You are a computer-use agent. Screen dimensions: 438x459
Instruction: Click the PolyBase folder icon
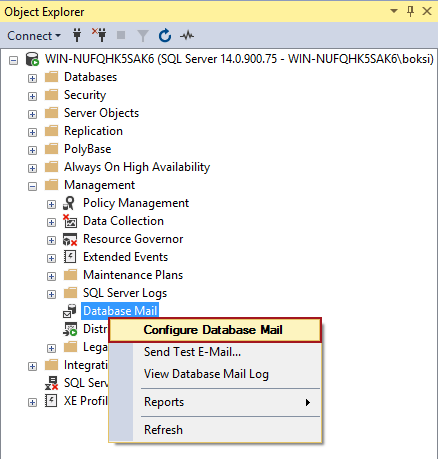(x=51, y=149)
